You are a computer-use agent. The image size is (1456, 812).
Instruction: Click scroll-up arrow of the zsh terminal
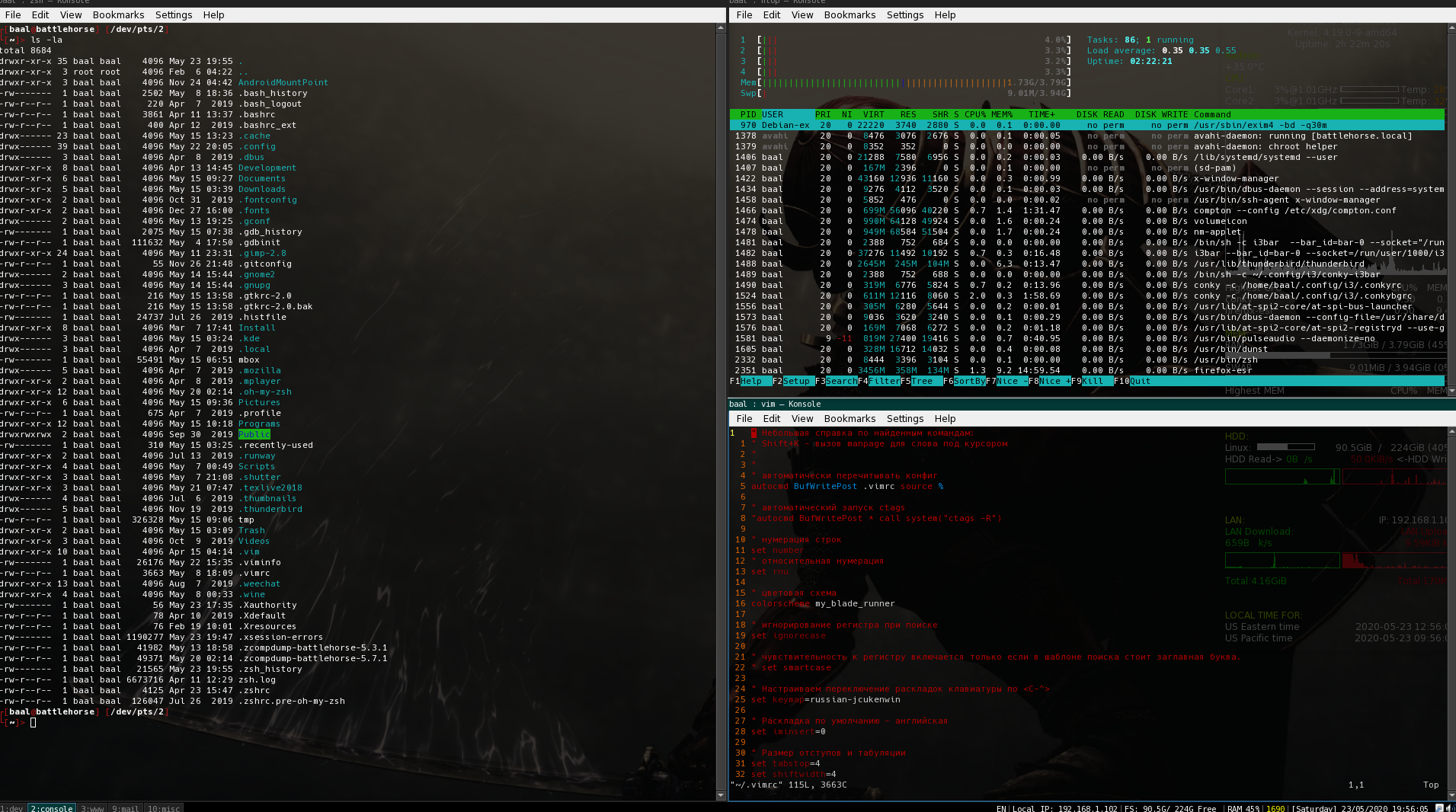pyautogui.click(x=721, y=28)
